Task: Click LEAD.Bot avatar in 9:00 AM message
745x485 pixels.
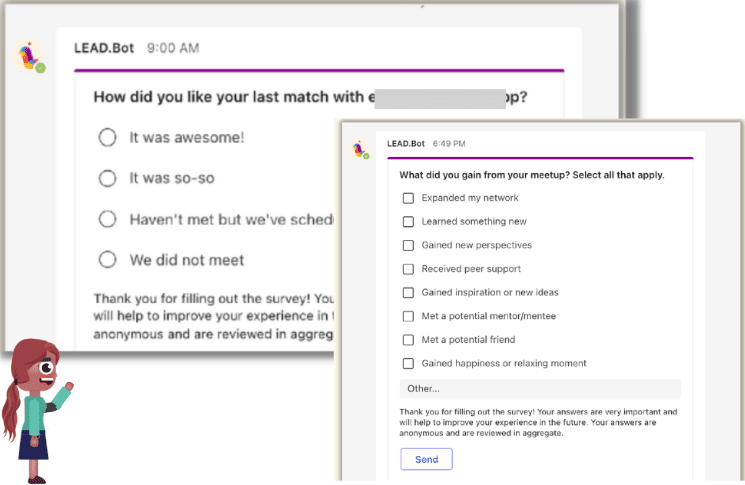Action: (x=31, y=56)
